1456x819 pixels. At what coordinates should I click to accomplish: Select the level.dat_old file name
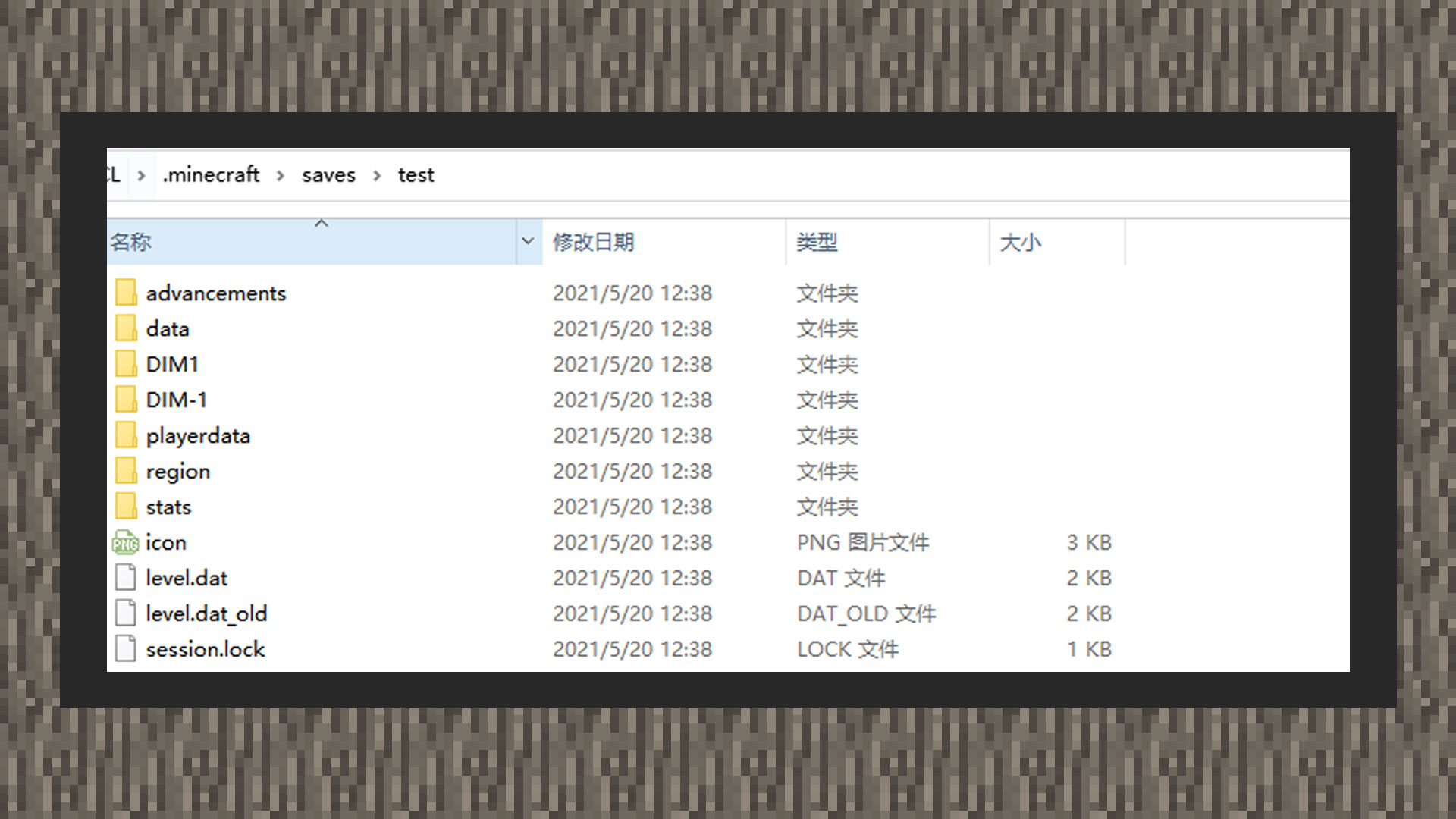206,614
